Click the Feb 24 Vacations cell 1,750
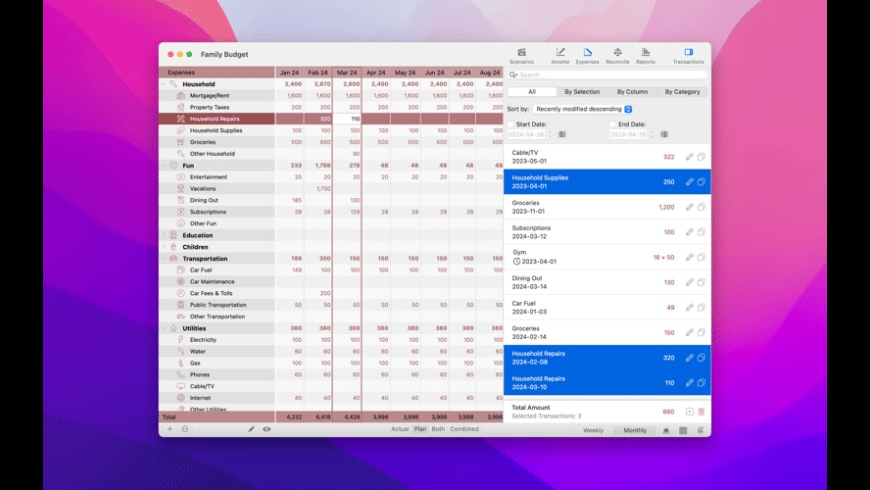The width and height of the screenshot is (870, 490). (318, 189)
